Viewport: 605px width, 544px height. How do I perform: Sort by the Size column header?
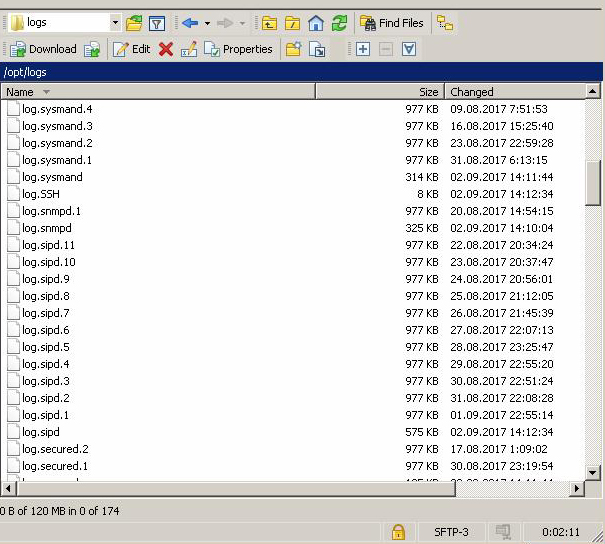coord(380,92)
